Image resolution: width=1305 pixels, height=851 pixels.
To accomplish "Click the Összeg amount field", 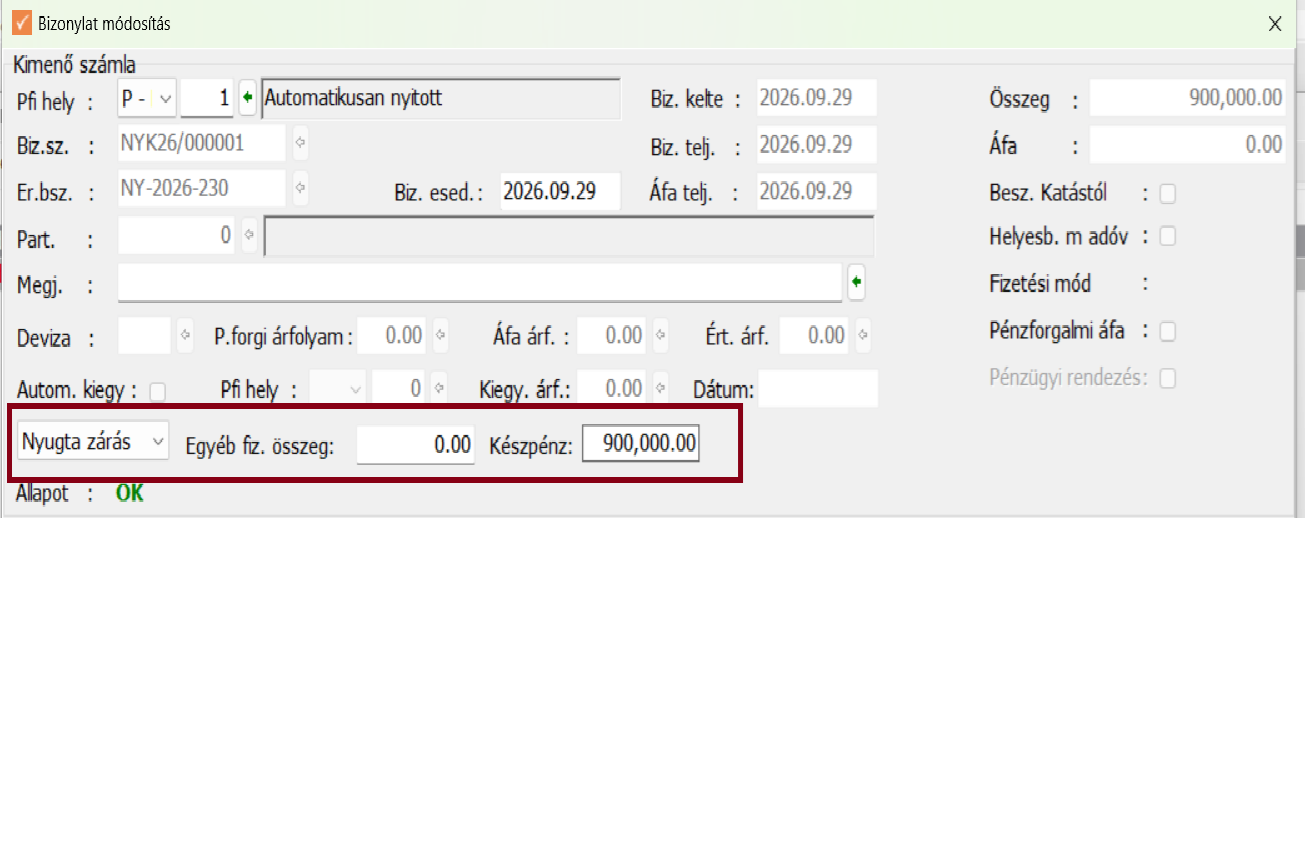I will click(x=1188, y=98).
